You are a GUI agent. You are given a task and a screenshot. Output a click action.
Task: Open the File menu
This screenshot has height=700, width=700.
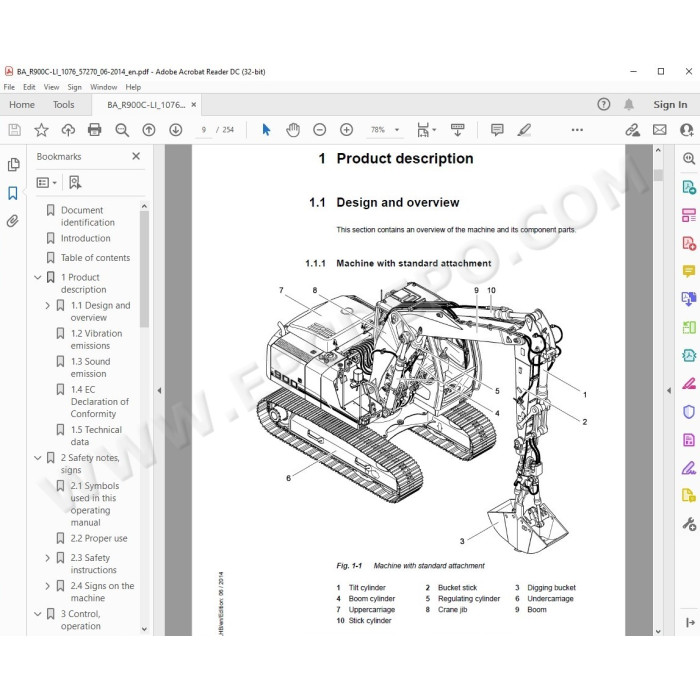[9, 87]
